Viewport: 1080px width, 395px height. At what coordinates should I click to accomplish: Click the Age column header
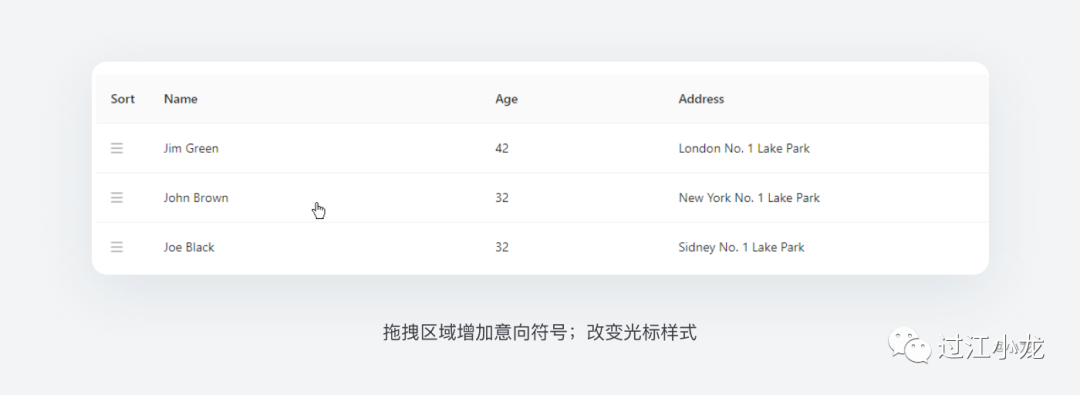506,99
